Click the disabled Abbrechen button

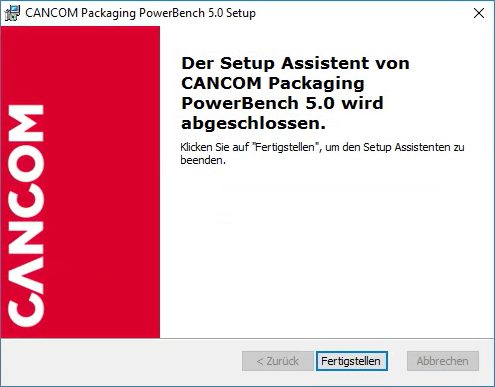[443, 361]
